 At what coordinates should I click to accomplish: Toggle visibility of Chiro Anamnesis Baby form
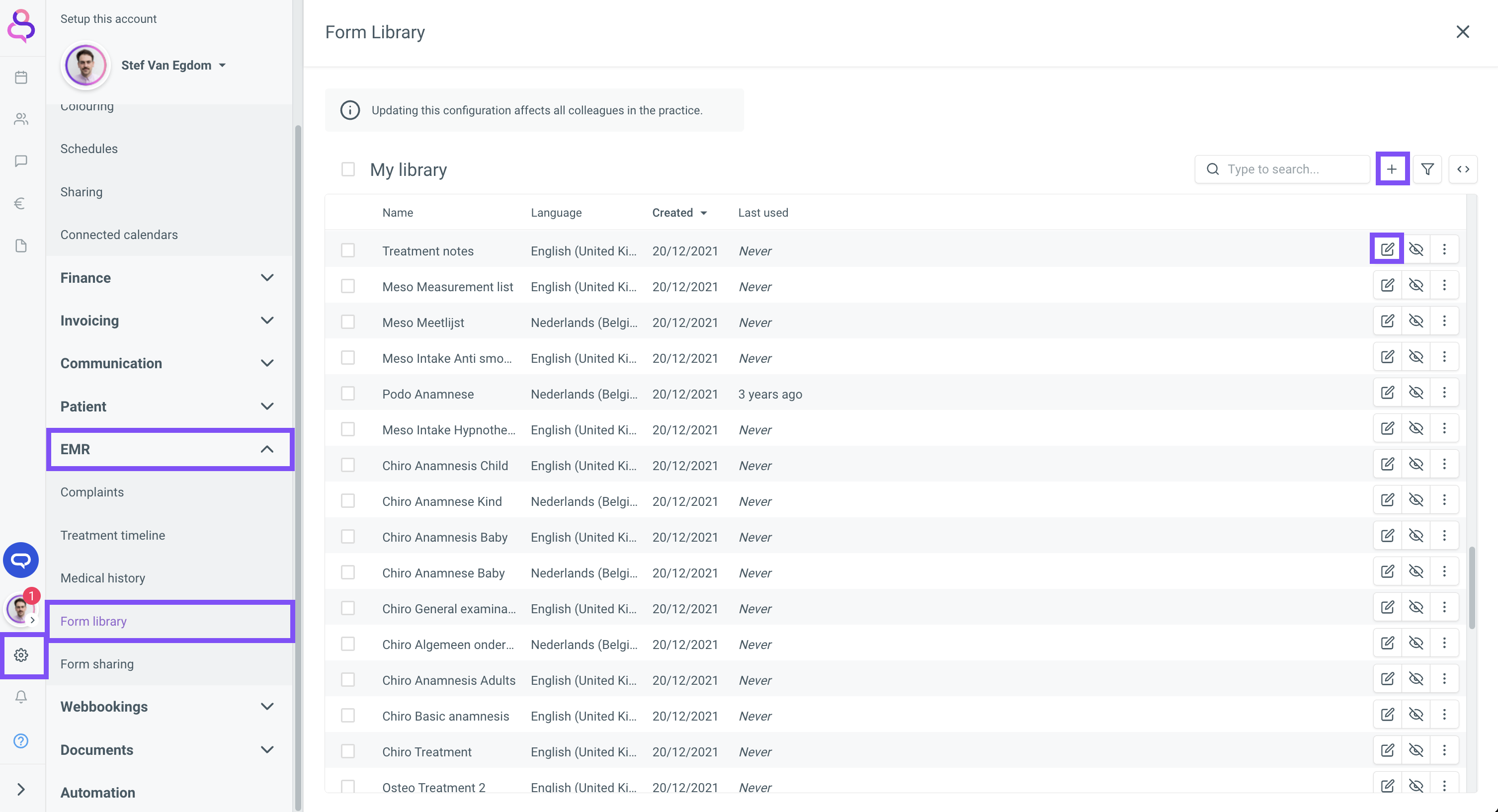pyautogui.click(x=1416, y=535)
